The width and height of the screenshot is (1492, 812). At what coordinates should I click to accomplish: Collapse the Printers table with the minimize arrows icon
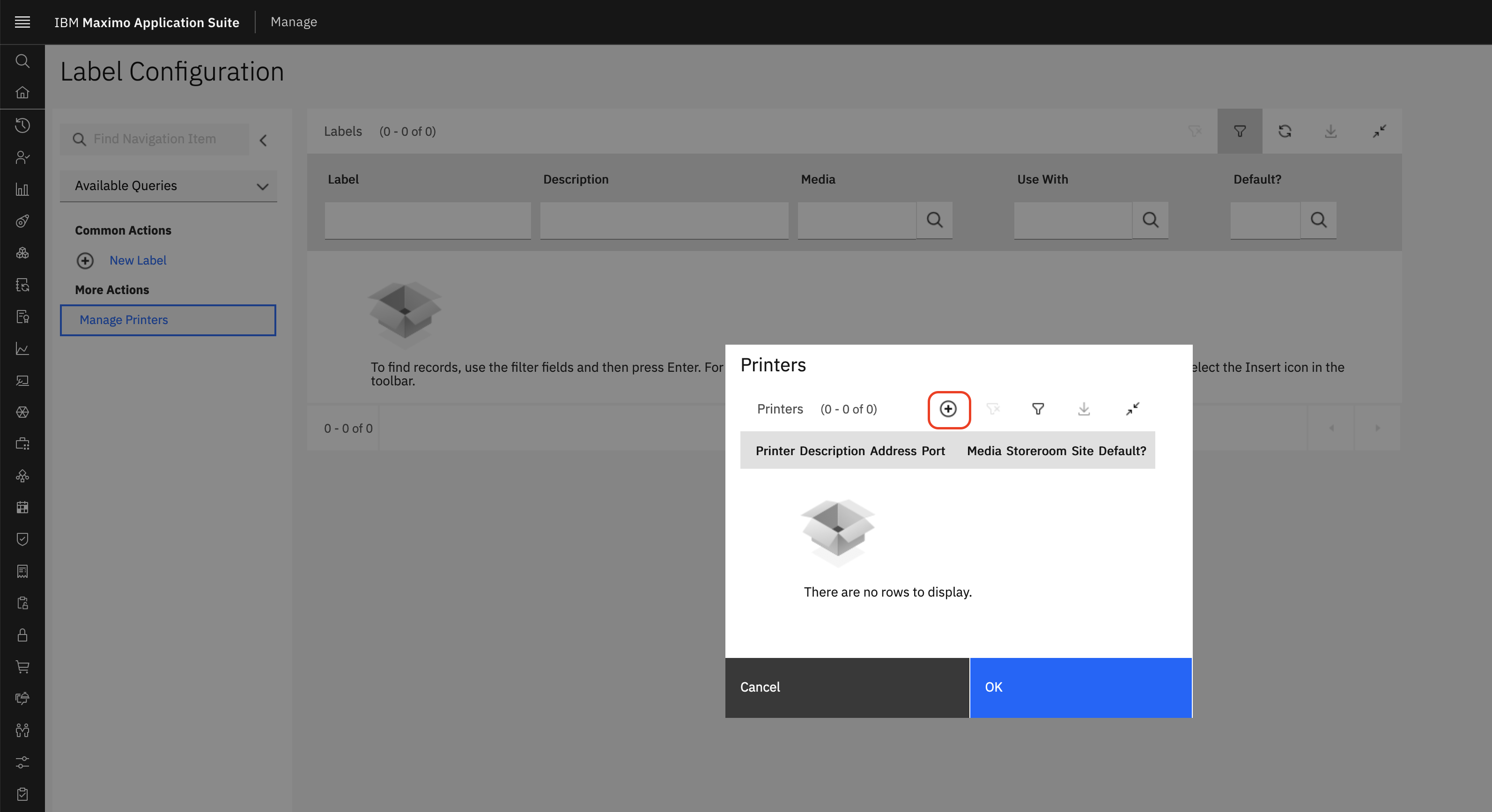pyautogui.click(x=1132, y=409)
